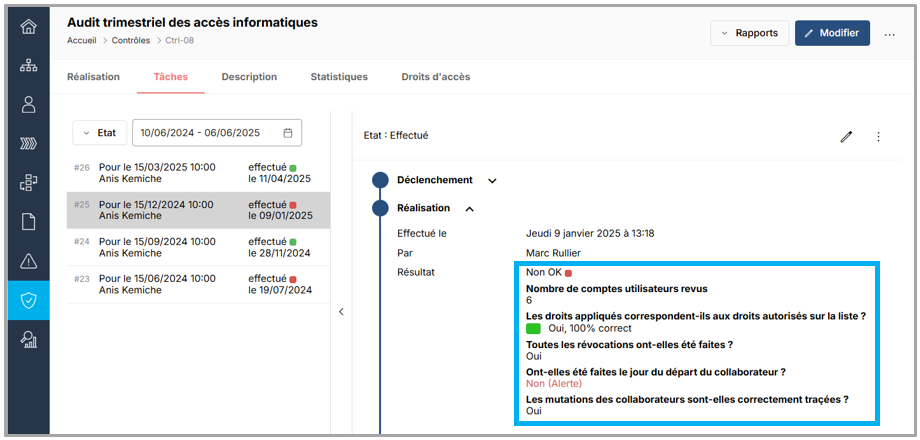Select the shield check controls icon
Image resolution: width=920 pixels, height=440 pixels.
pyautogui.click(x=28, y=300)
